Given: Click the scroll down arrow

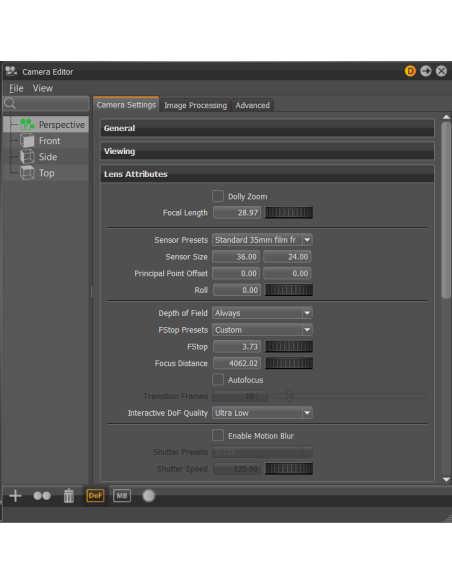Looking at the screenshot, I should point(446,480).
